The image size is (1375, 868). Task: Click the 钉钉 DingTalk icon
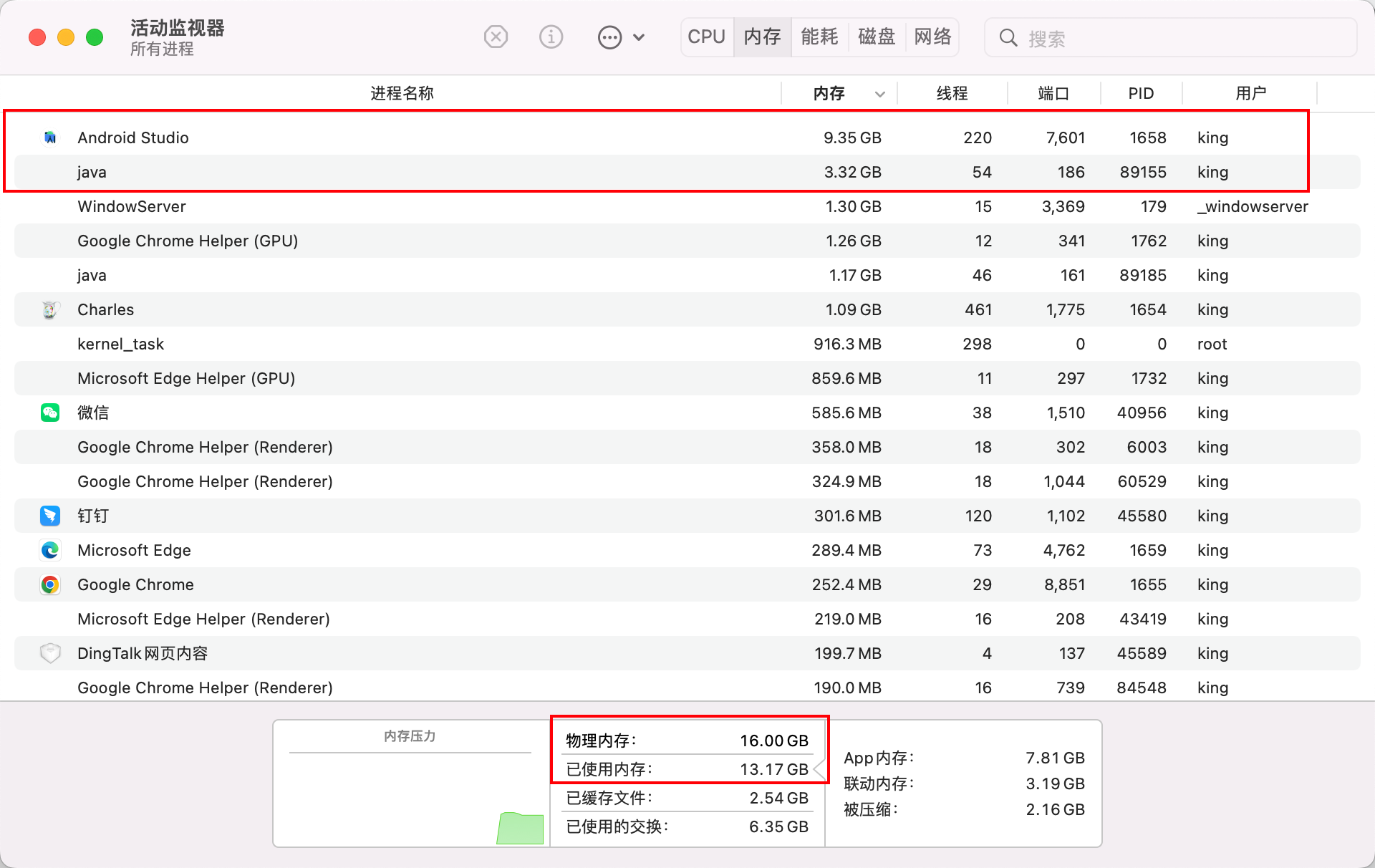(50, 516)
